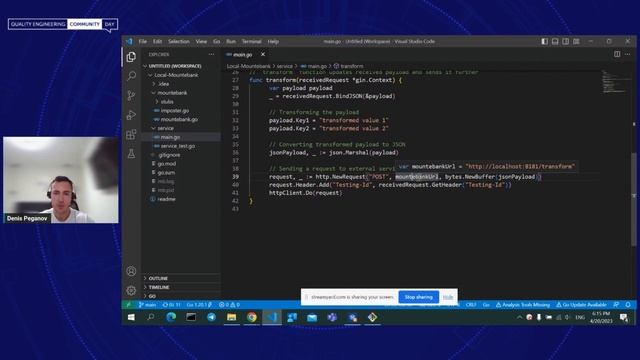Open the View menu
The width and height of the screenshot is (640, 360).
tap(201, 41)
